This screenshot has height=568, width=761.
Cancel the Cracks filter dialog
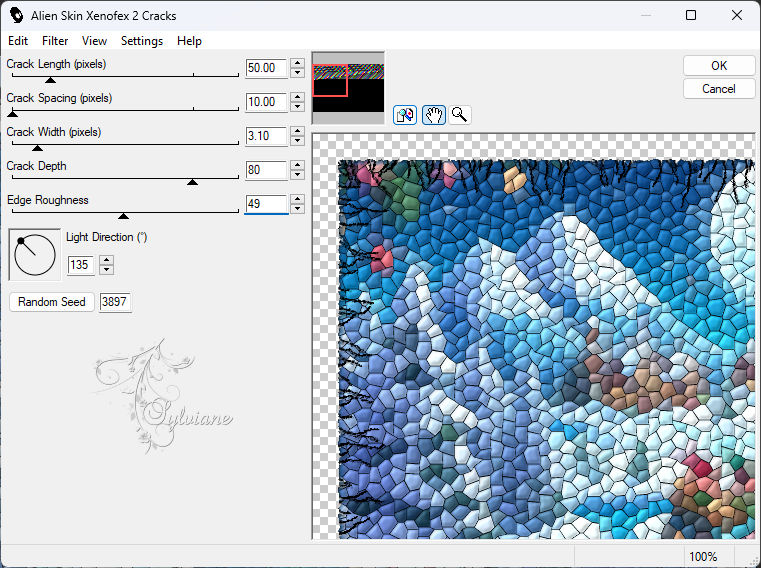719,89
